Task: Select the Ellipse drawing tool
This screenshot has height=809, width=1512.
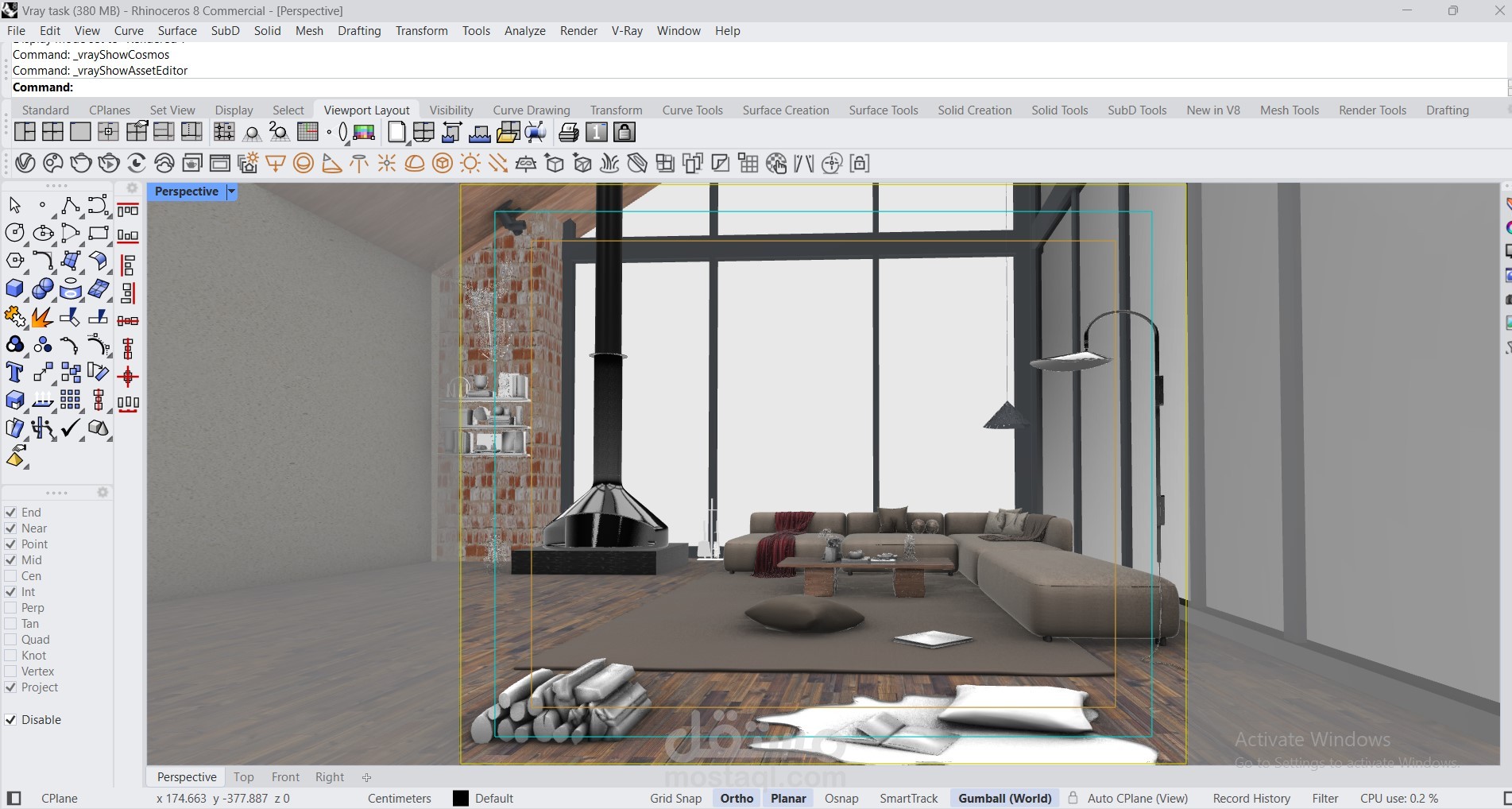Action: click(42, 234)
